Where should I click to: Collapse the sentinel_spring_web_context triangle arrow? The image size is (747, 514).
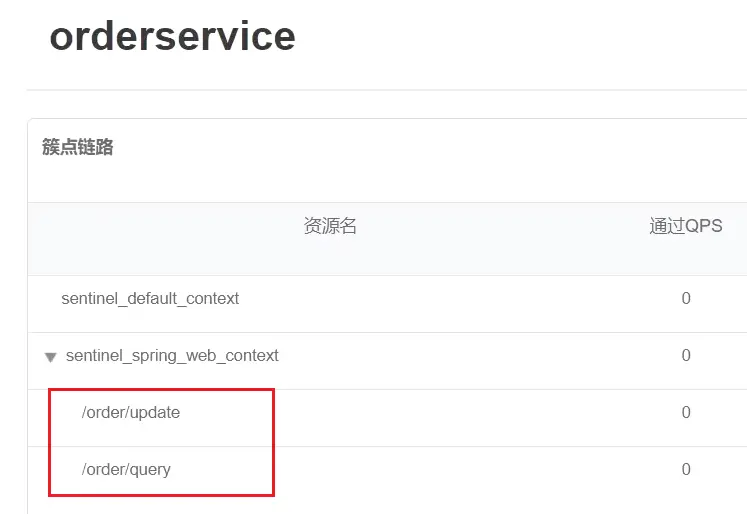tap(50, 357)
